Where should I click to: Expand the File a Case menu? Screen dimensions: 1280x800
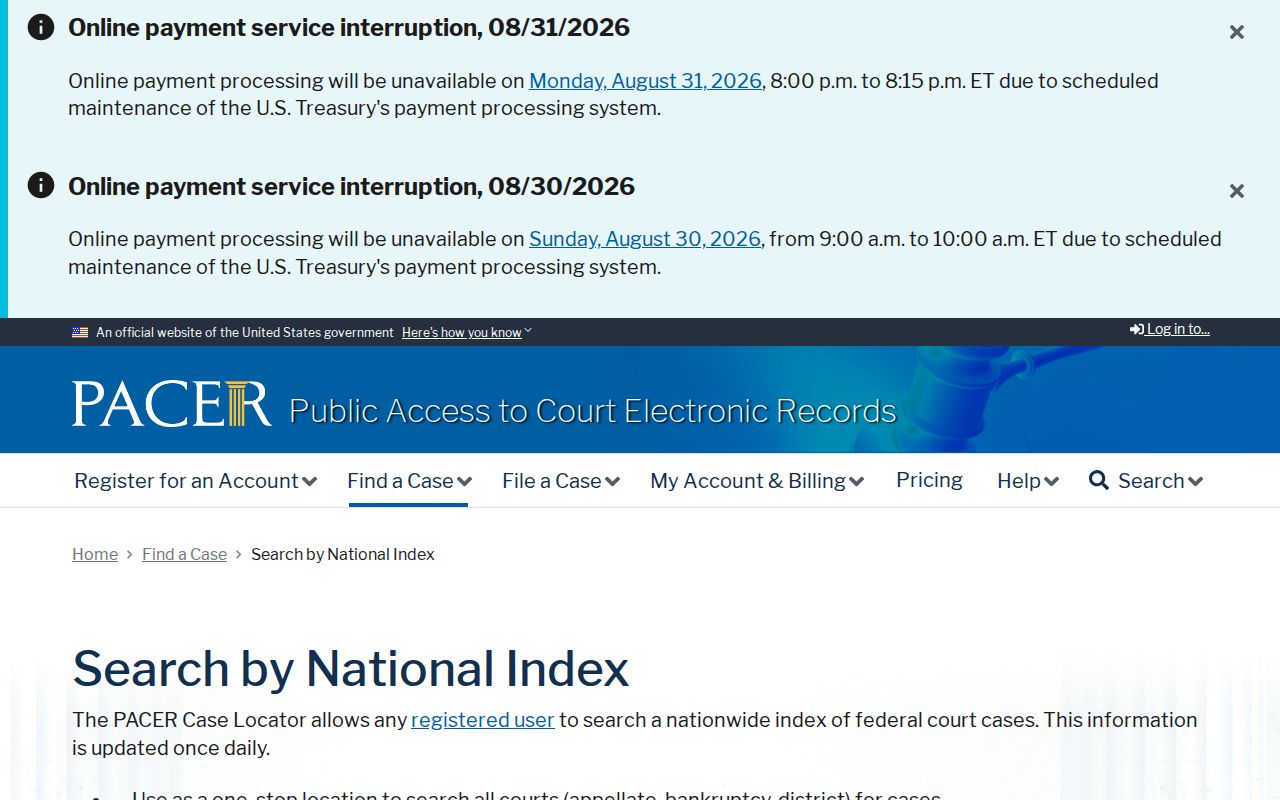[560, 481]
